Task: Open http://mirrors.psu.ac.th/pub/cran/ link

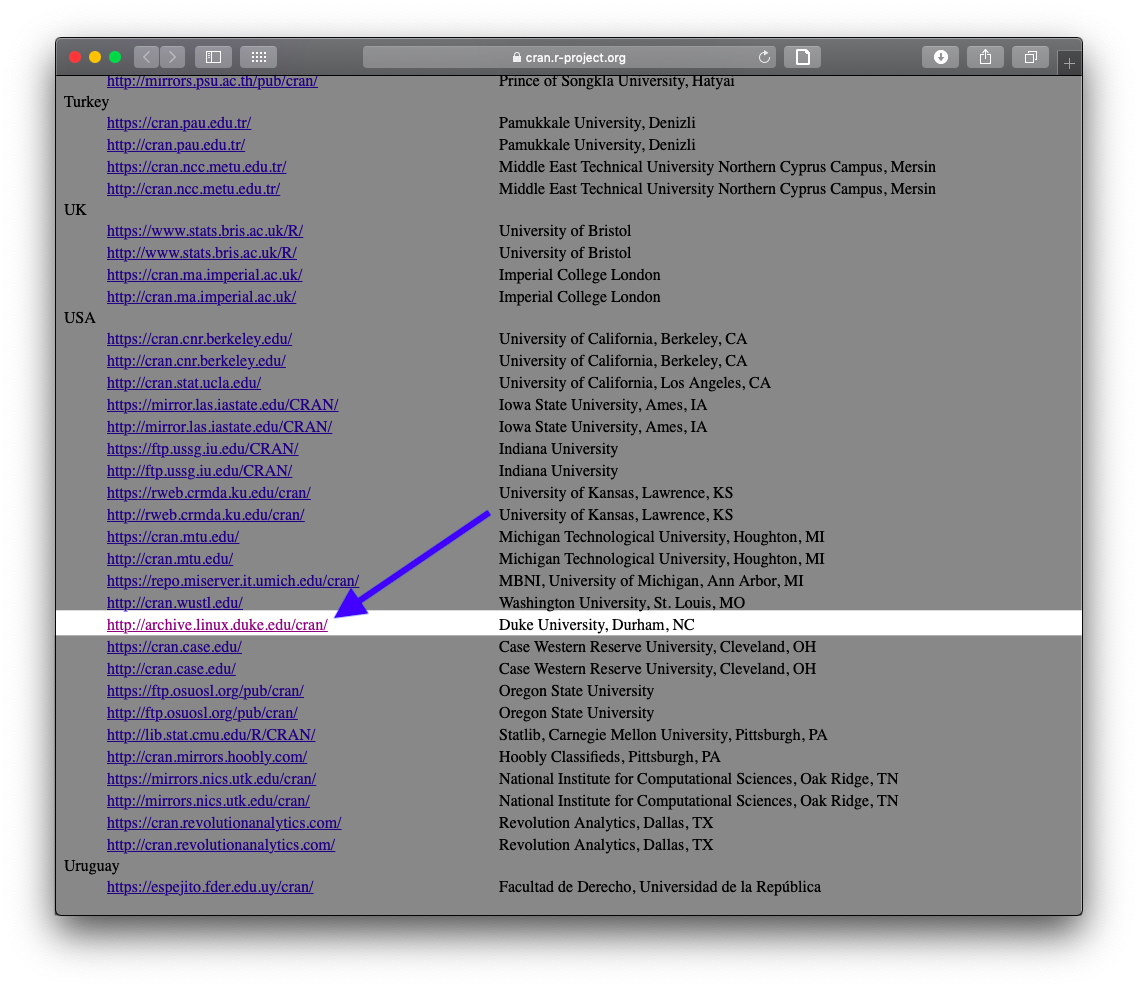Action: pyautogui.click(x=212, y=81)
